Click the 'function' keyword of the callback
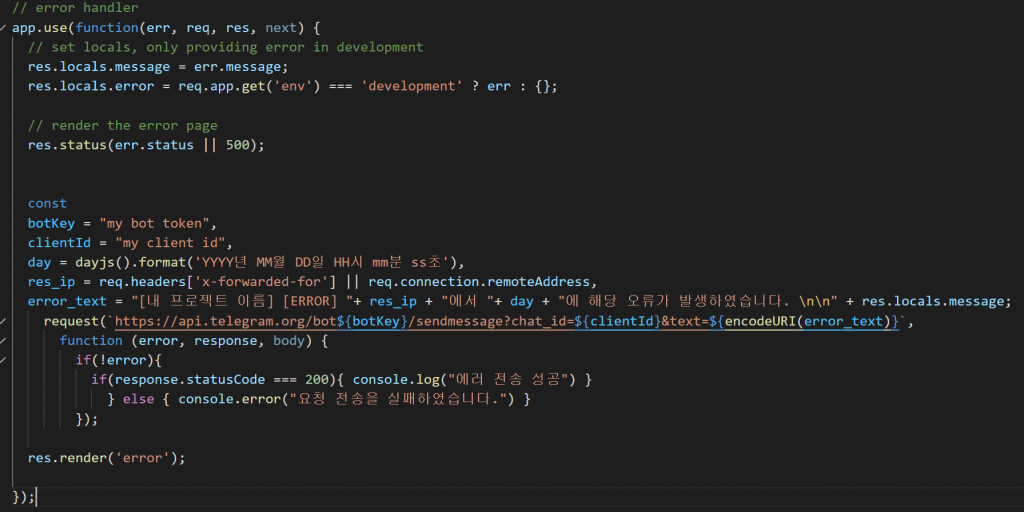The image size is (1024, 512). [x=91, y=340]
